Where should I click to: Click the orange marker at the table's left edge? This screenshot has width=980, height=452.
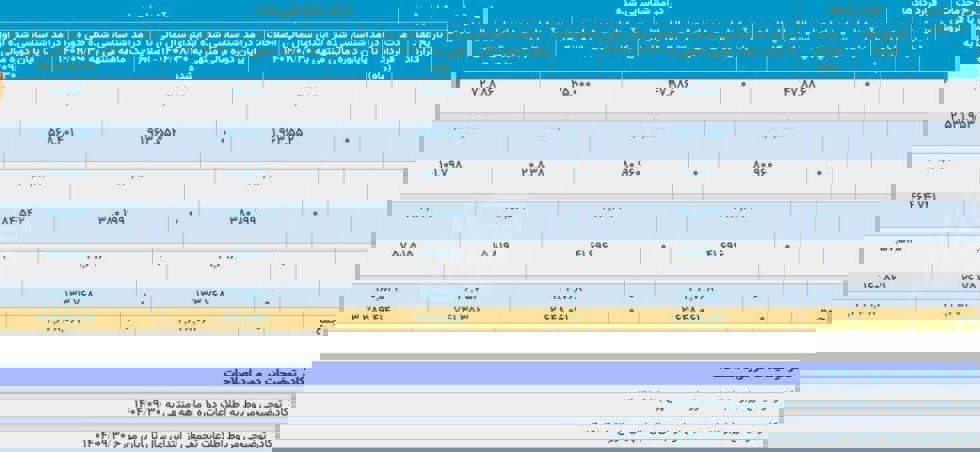pyautogui.click(x=2, y=89)
